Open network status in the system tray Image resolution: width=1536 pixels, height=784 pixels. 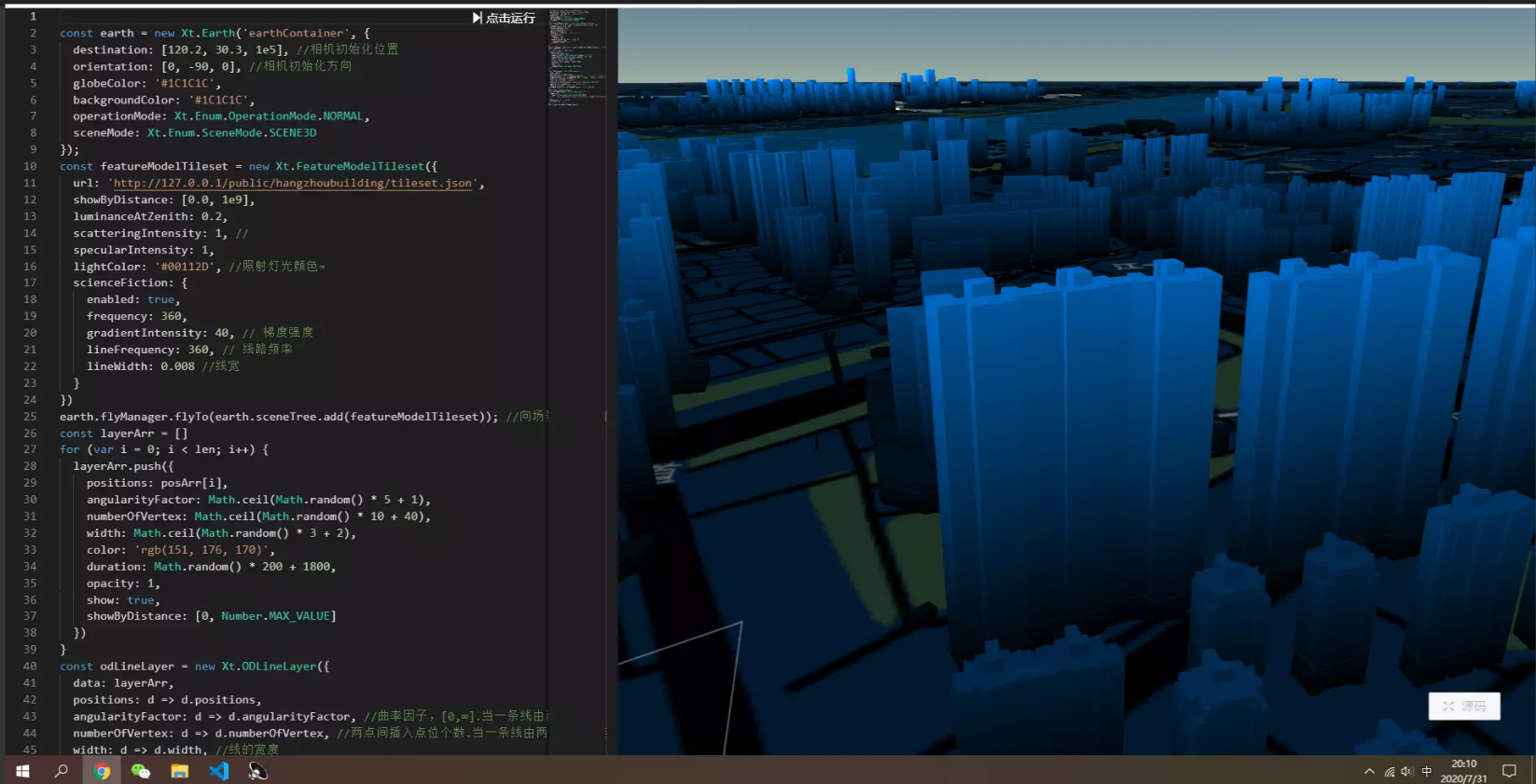[1390, 771]
